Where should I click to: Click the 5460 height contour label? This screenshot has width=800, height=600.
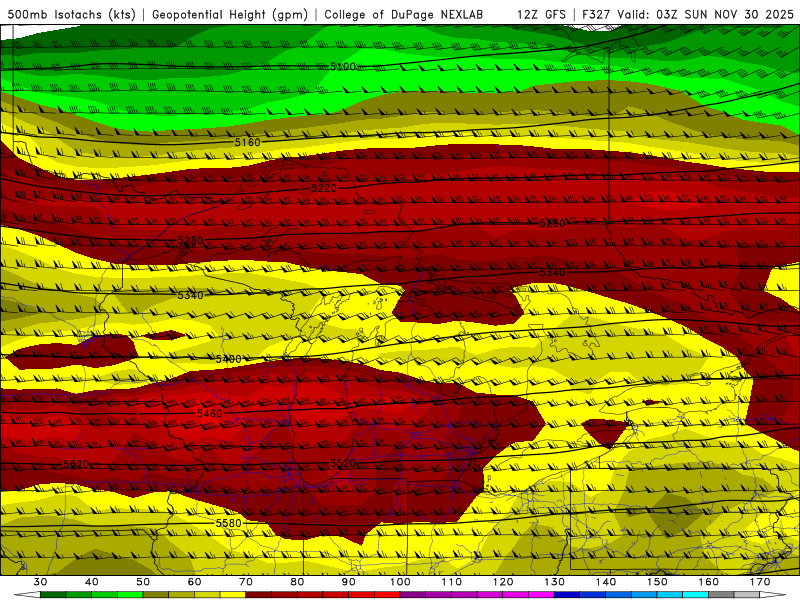210,413
